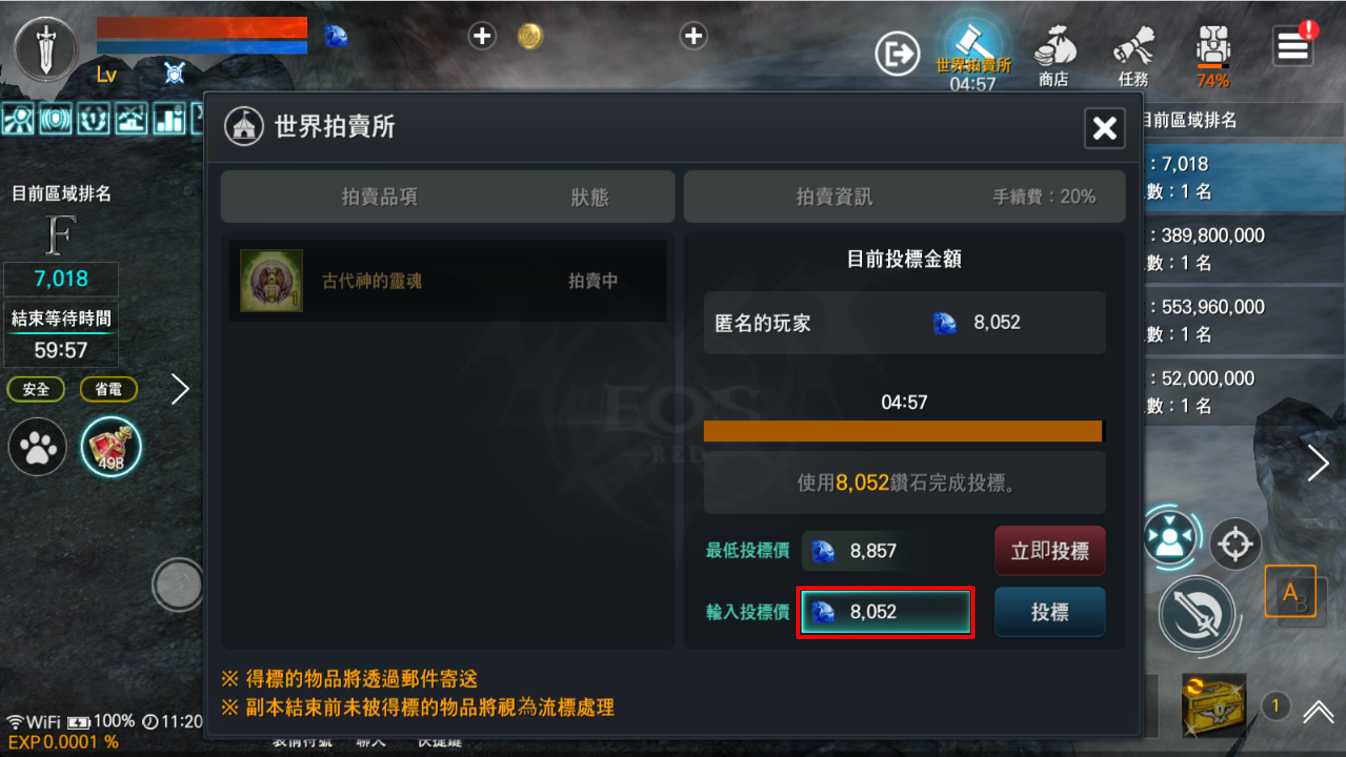This screenshot has height=757, width=1346.
Task: Expand the bottom-right double up chevron
Action: [x=1318, y=711]
